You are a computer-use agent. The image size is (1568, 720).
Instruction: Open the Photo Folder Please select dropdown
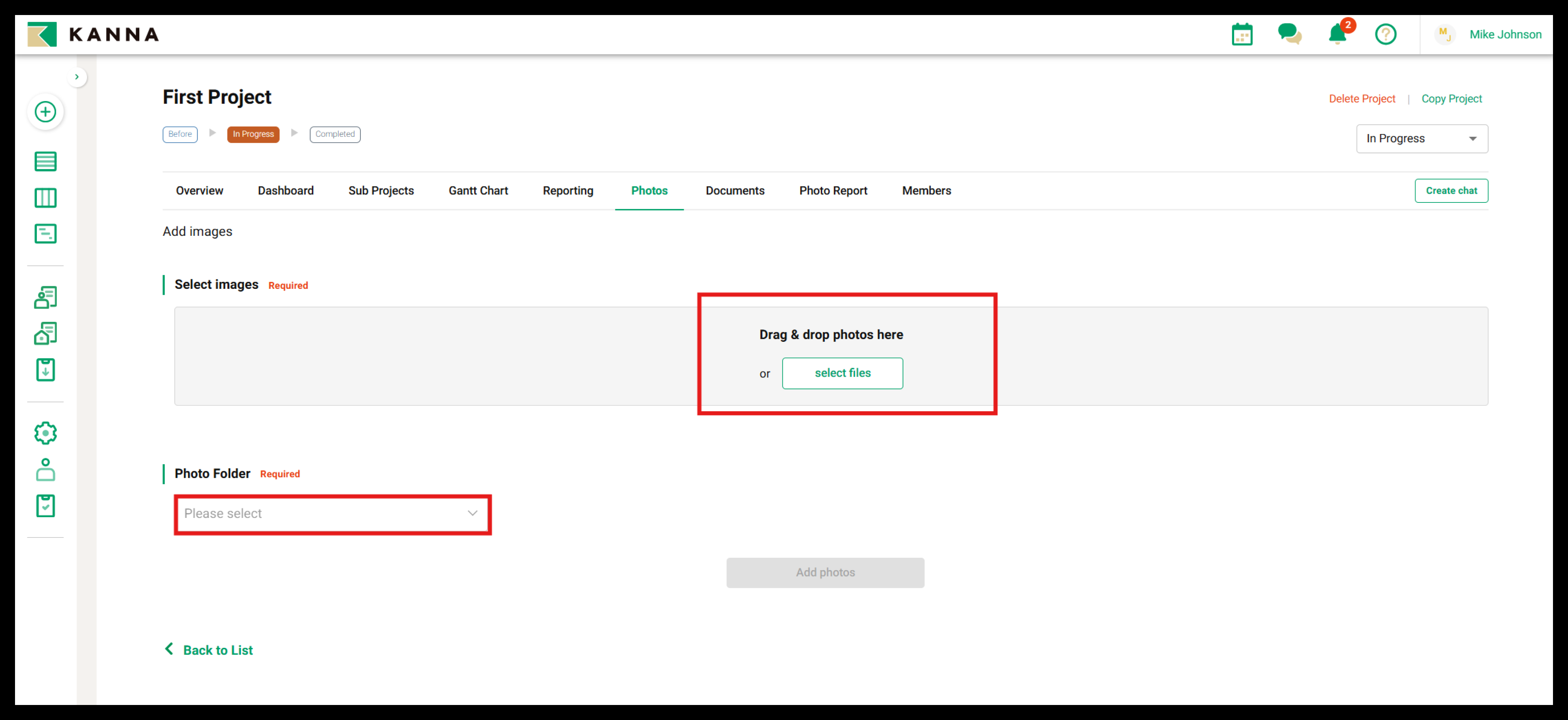point(332,513)
